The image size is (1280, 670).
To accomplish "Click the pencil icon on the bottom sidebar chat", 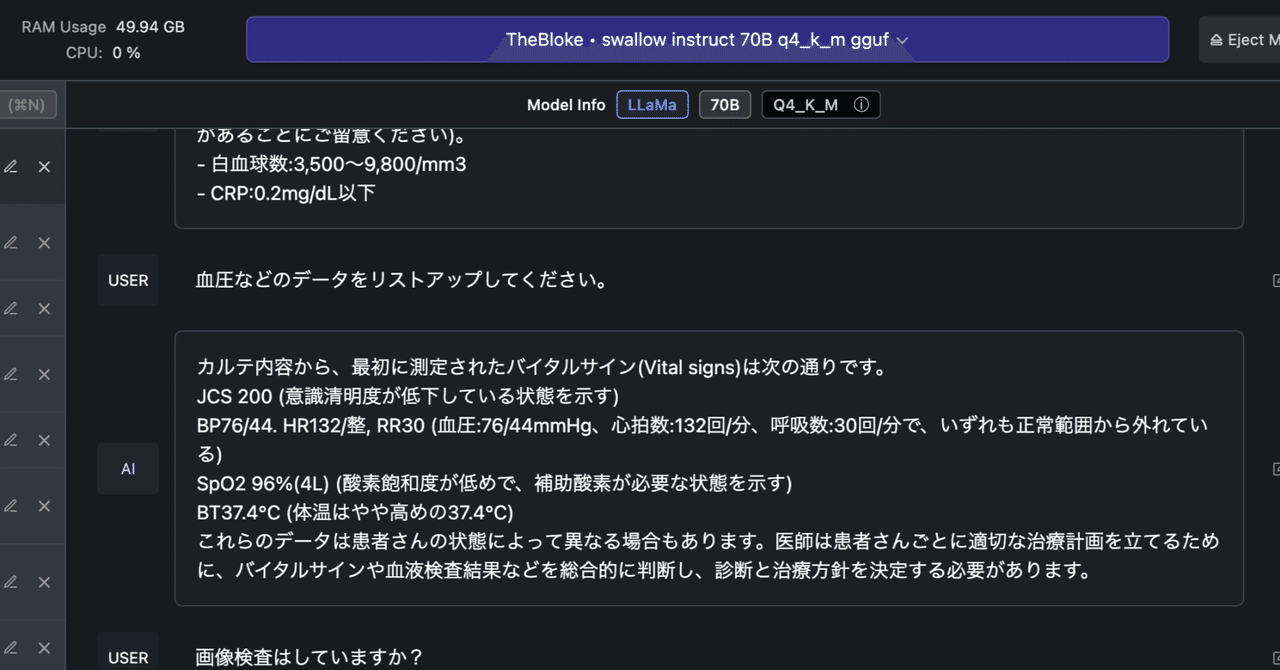I will [x=11, y=647].
